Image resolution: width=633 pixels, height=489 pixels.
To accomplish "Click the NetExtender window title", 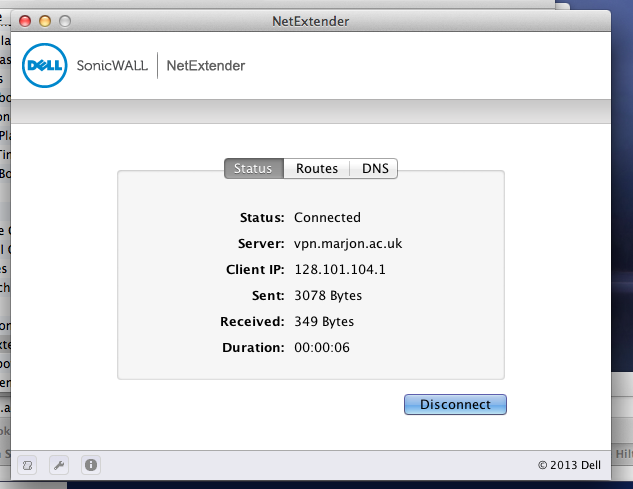I will (310, 21).
